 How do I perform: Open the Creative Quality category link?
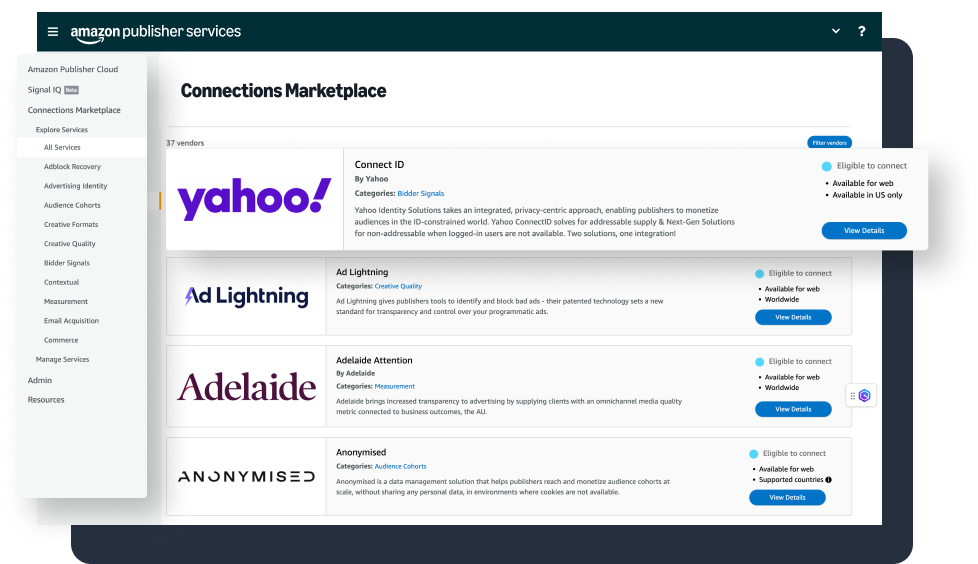point(396,286)
